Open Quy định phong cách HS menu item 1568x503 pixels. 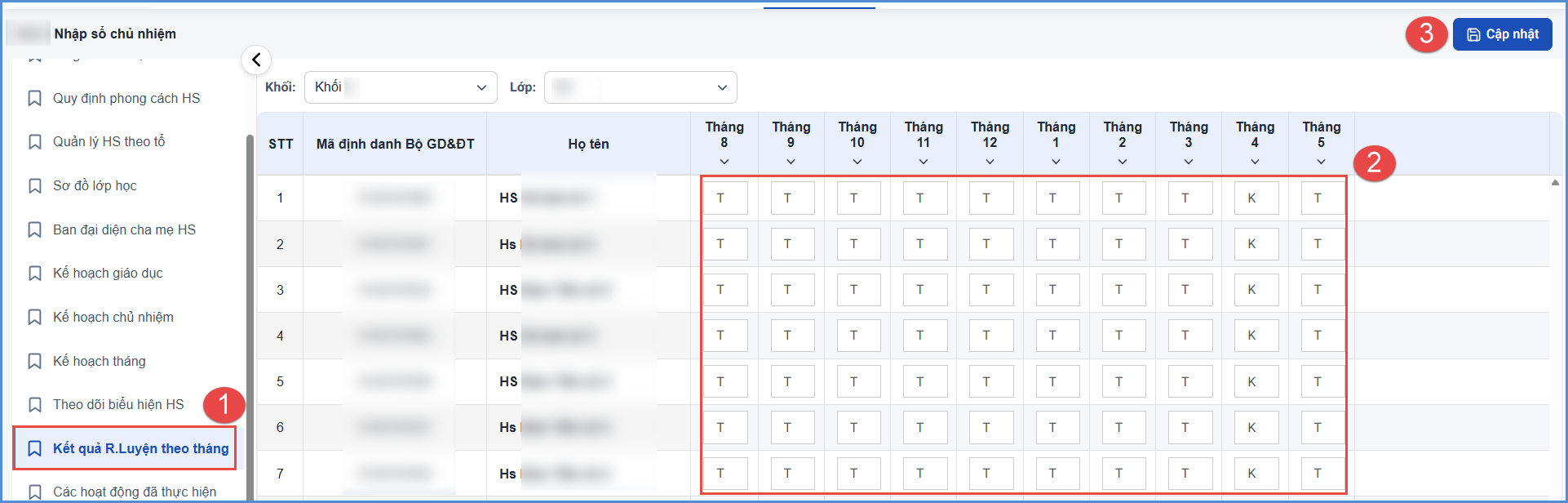click(126, 99)
